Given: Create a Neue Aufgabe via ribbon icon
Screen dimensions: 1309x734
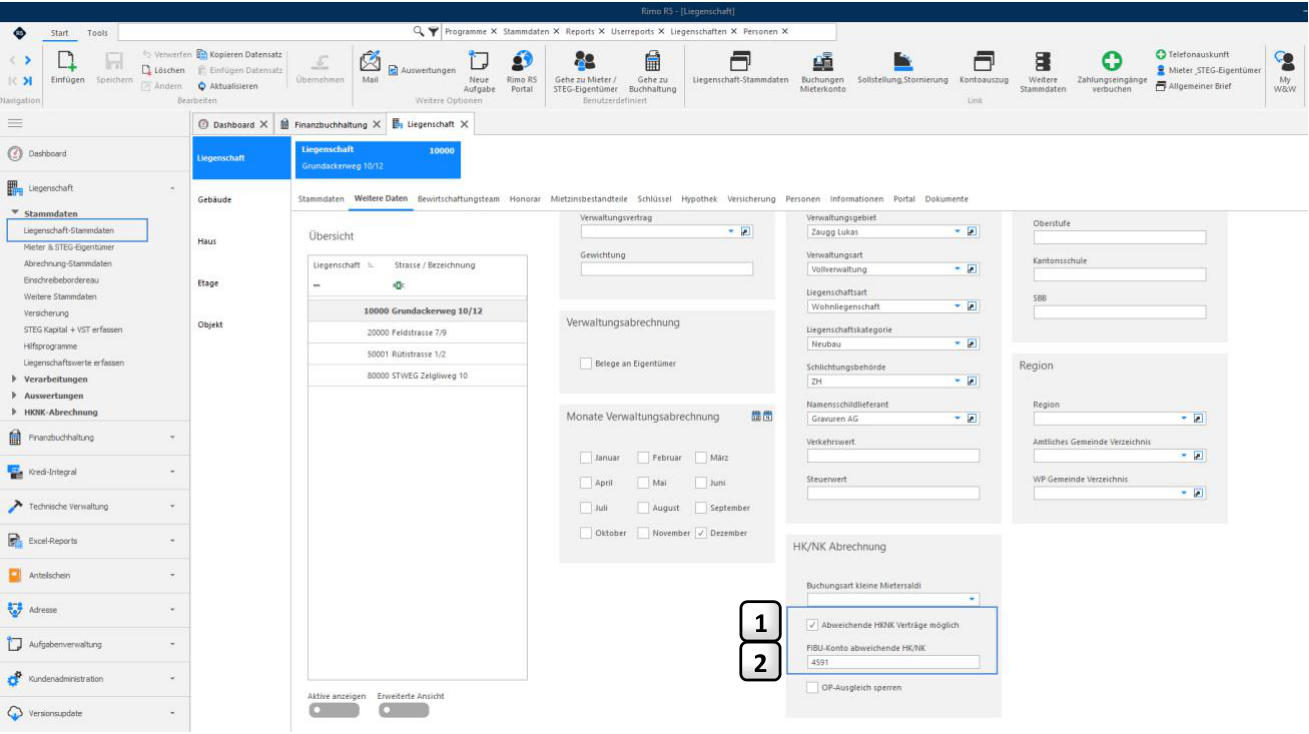Looking at the screenshot, I should 480,61.
